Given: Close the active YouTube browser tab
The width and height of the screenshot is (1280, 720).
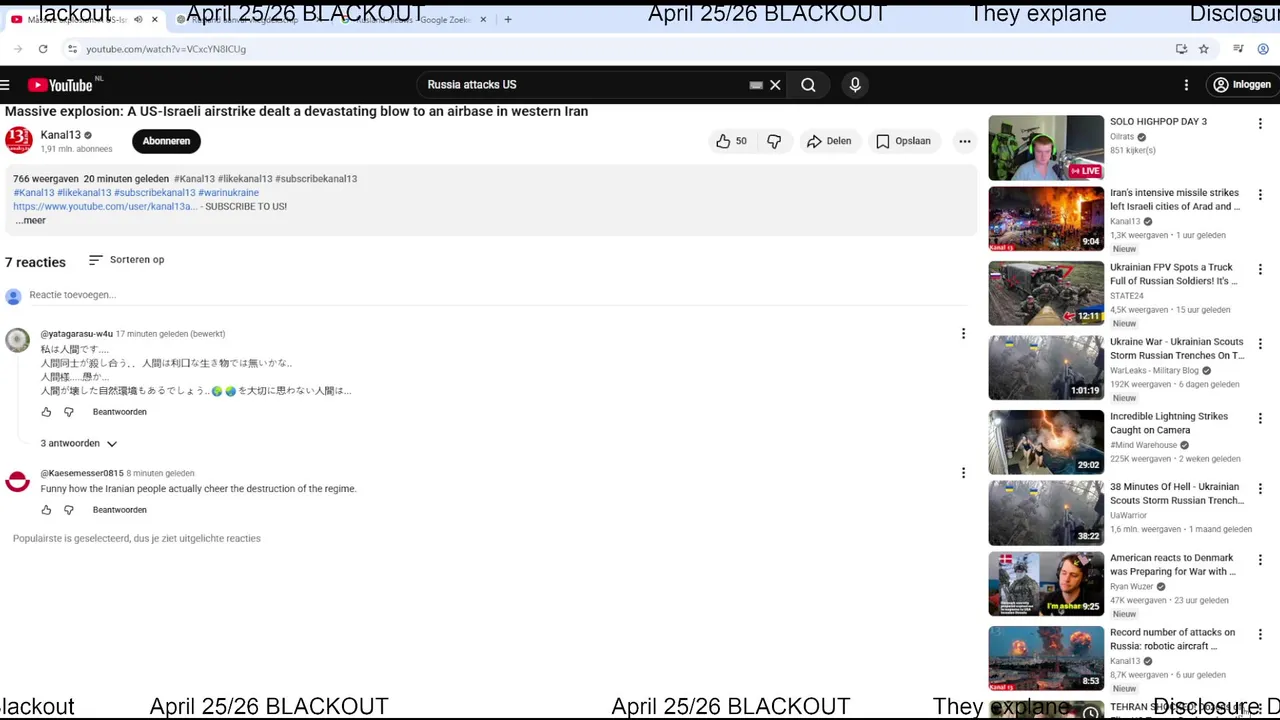Looking at the screenshot, I should (x=155, y=19).
